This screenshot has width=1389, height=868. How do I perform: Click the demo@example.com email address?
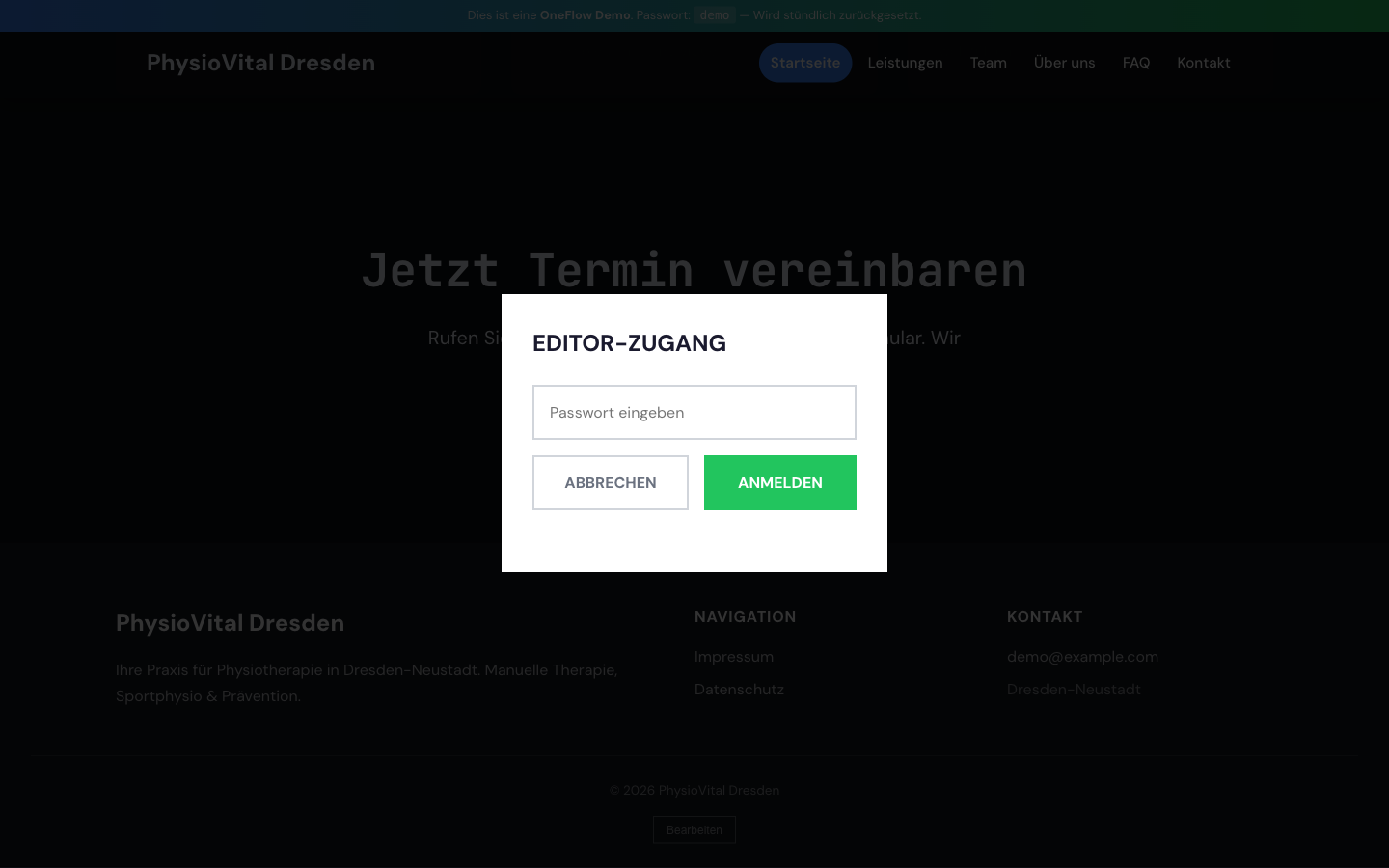pos(1082,657)
